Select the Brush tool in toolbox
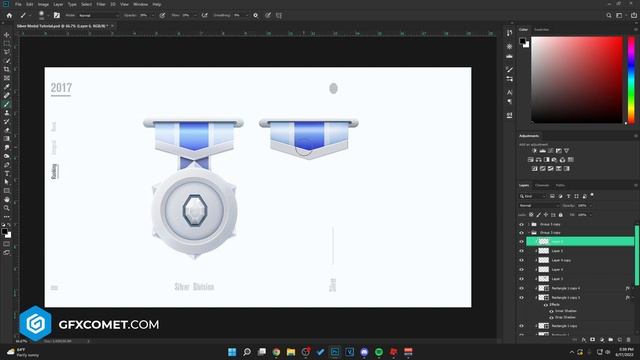This screenshot has width=640, height=360. (x=7, y=104)
